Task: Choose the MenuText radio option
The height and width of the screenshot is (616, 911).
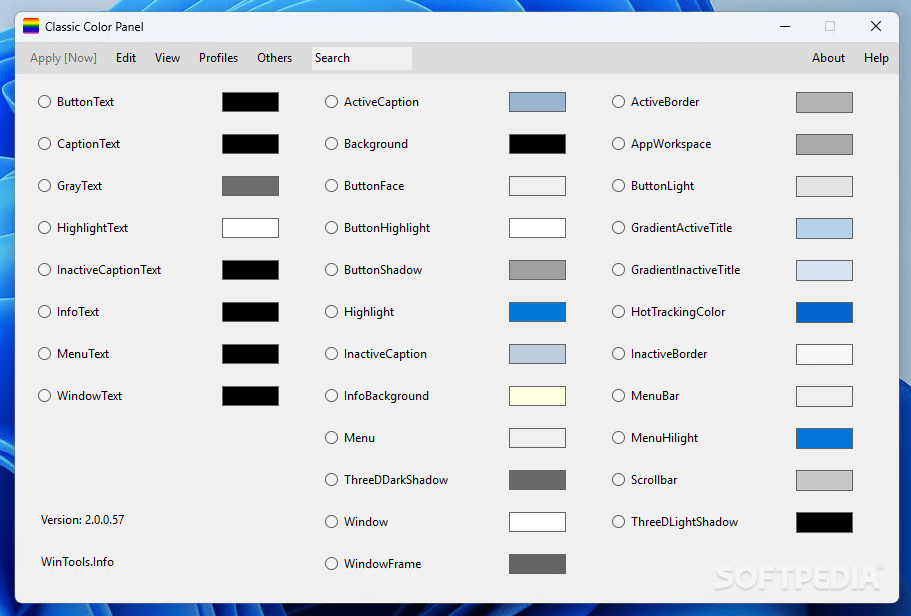Action: (45, 353)
